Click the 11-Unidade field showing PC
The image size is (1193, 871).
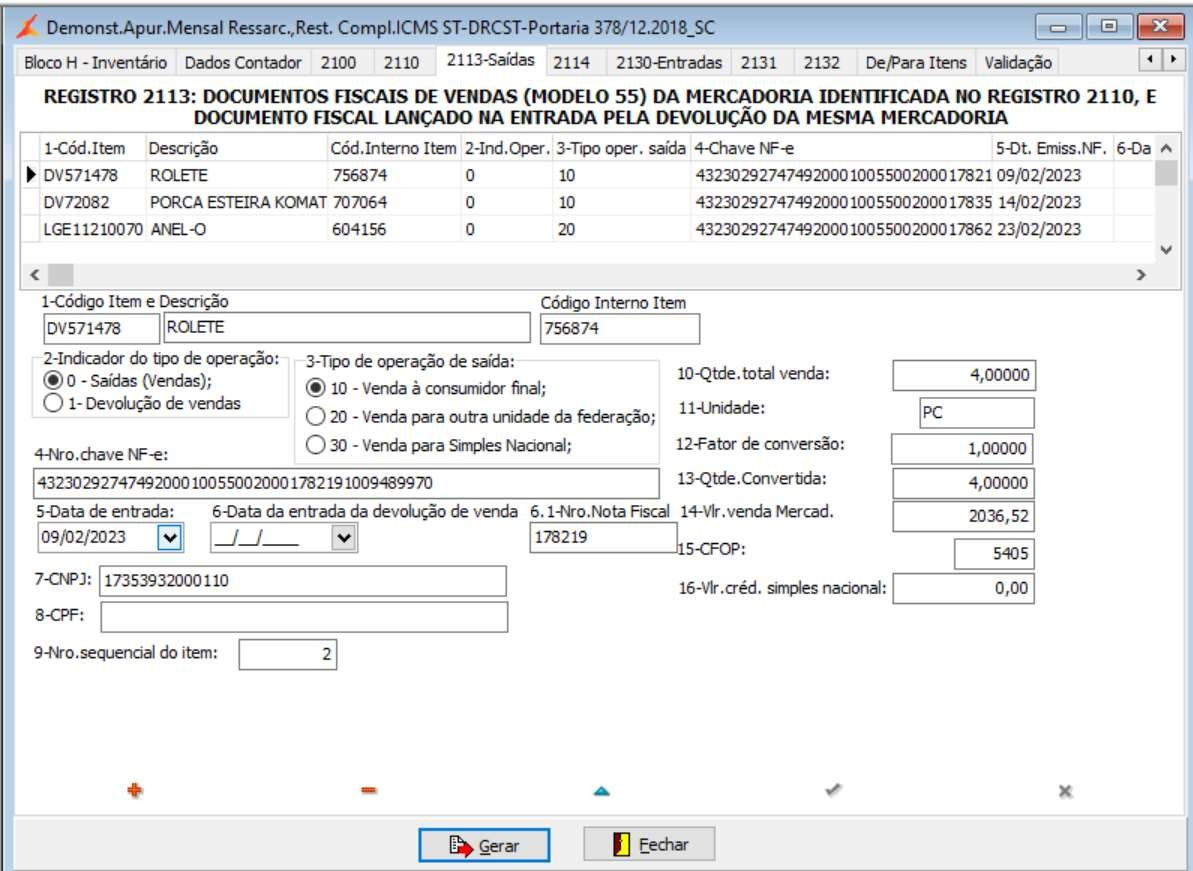click(976, 412)
